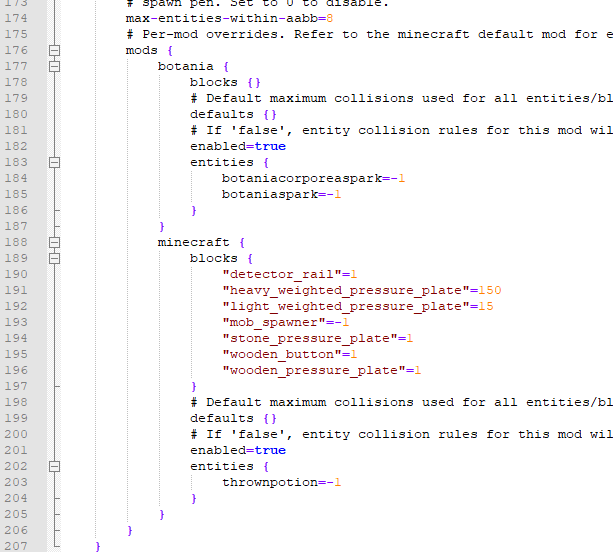Image resolution: width=613 pixels, height=552 pixels.
Task: Click the word entities on line 202
Action: 222,466
